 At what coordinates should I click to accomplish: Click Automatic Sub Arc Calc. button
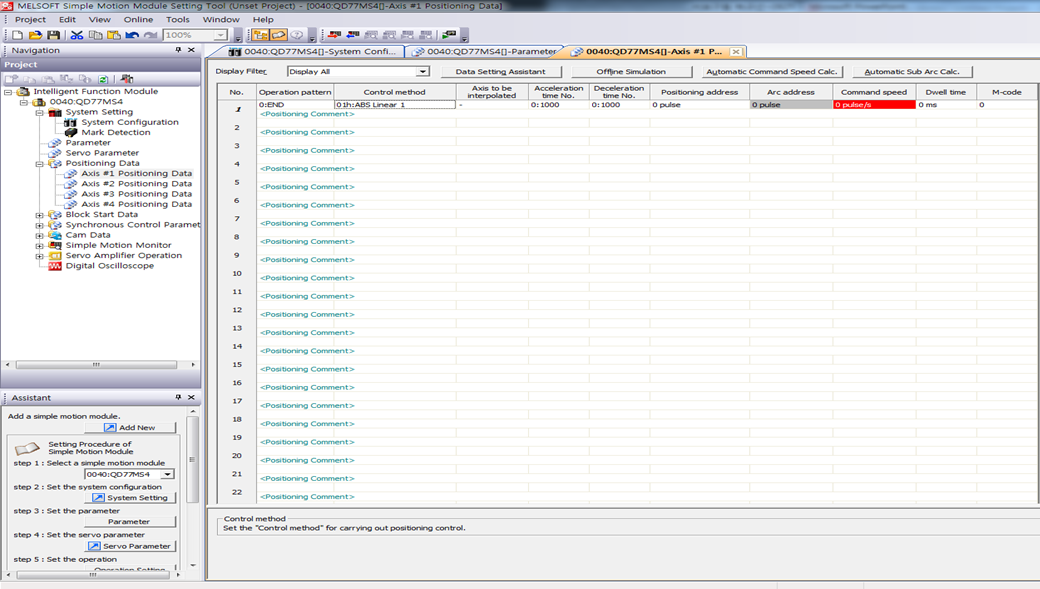[912, 72]
